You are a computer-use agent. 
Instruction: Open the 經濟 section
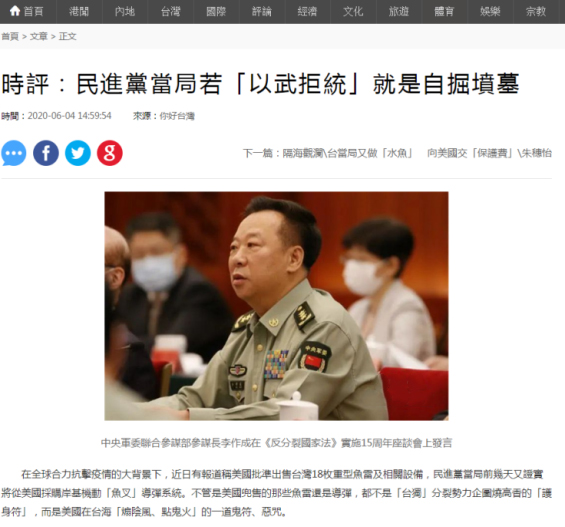(x=307, y=12)
